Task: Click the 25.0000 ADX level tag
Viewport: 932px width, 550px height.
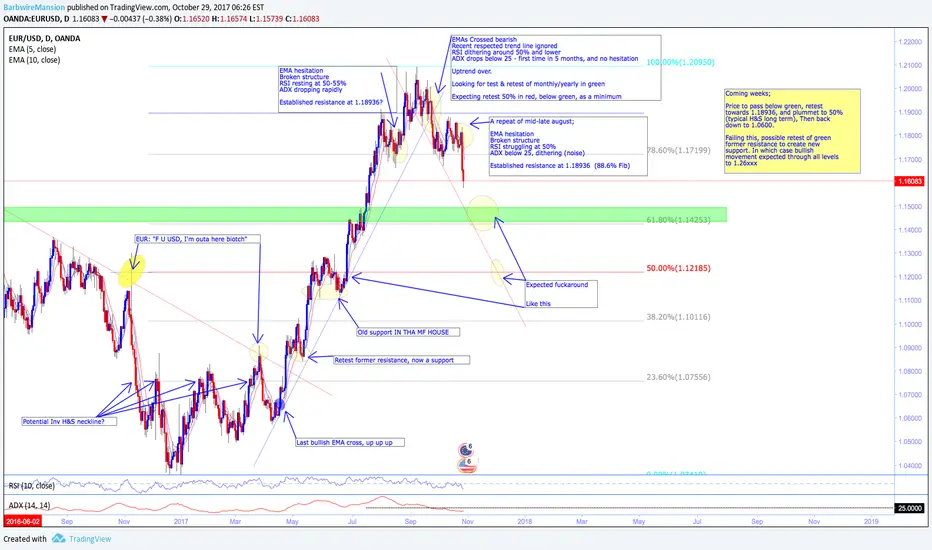Action: pyautogui.click(x=909, y=508)
